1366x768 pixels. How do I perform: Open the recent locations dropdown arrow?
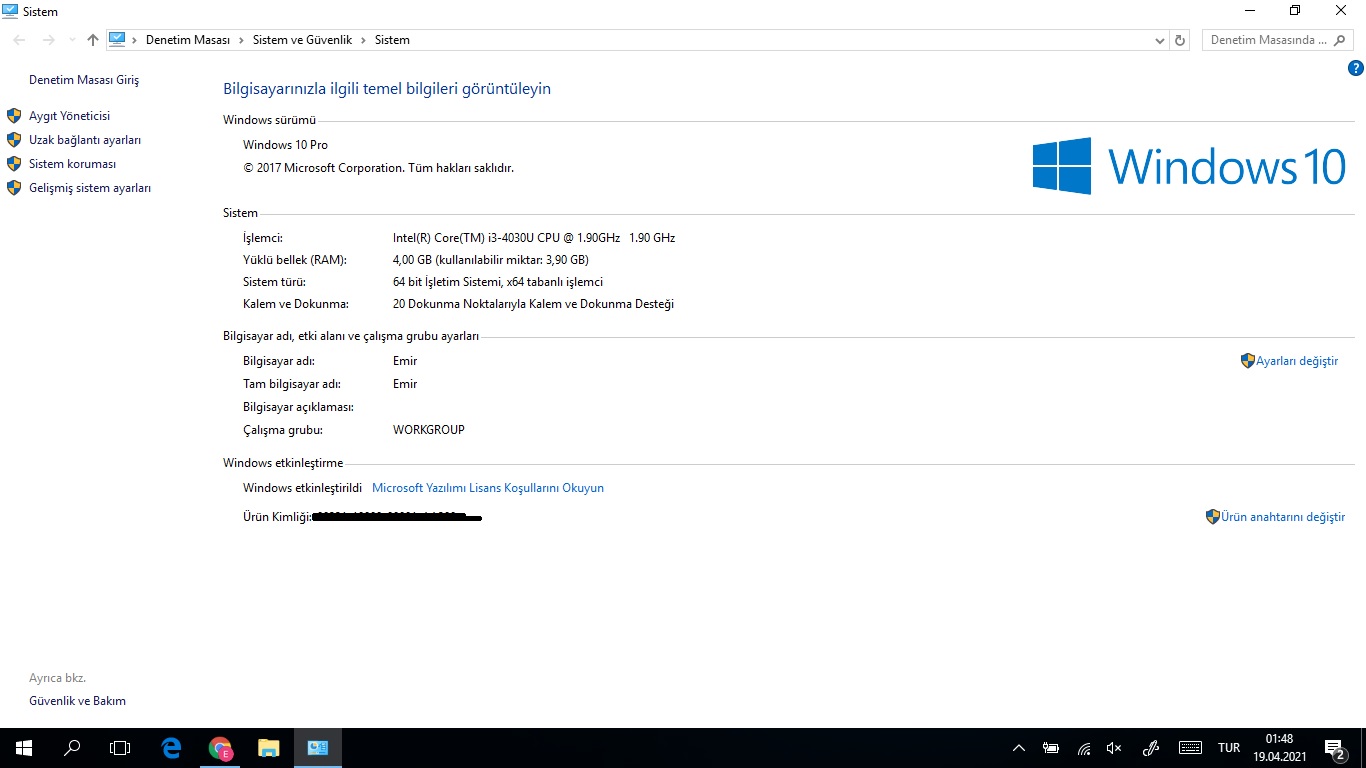(x=72, y=40)
